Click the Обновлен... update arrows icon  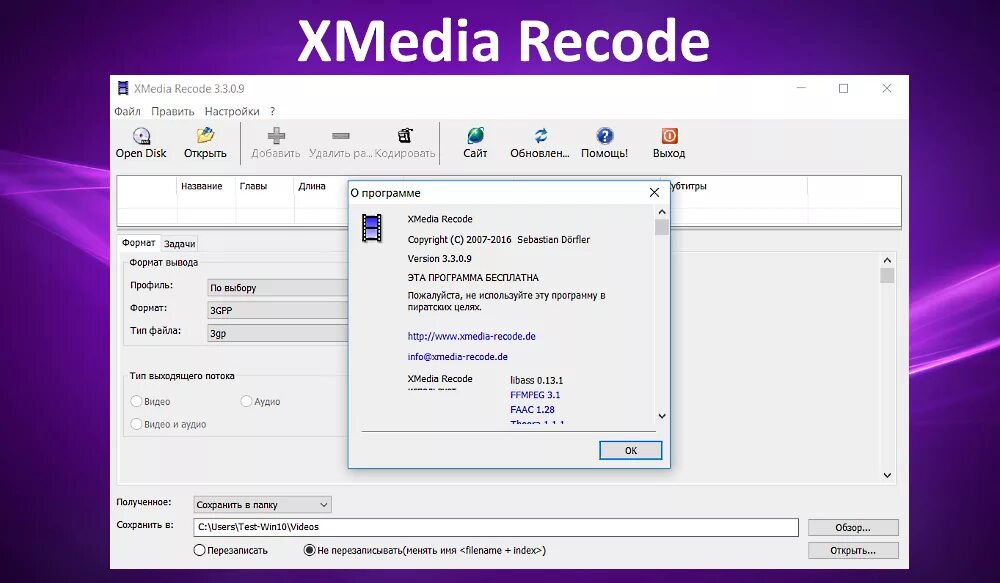pos(540,135)
